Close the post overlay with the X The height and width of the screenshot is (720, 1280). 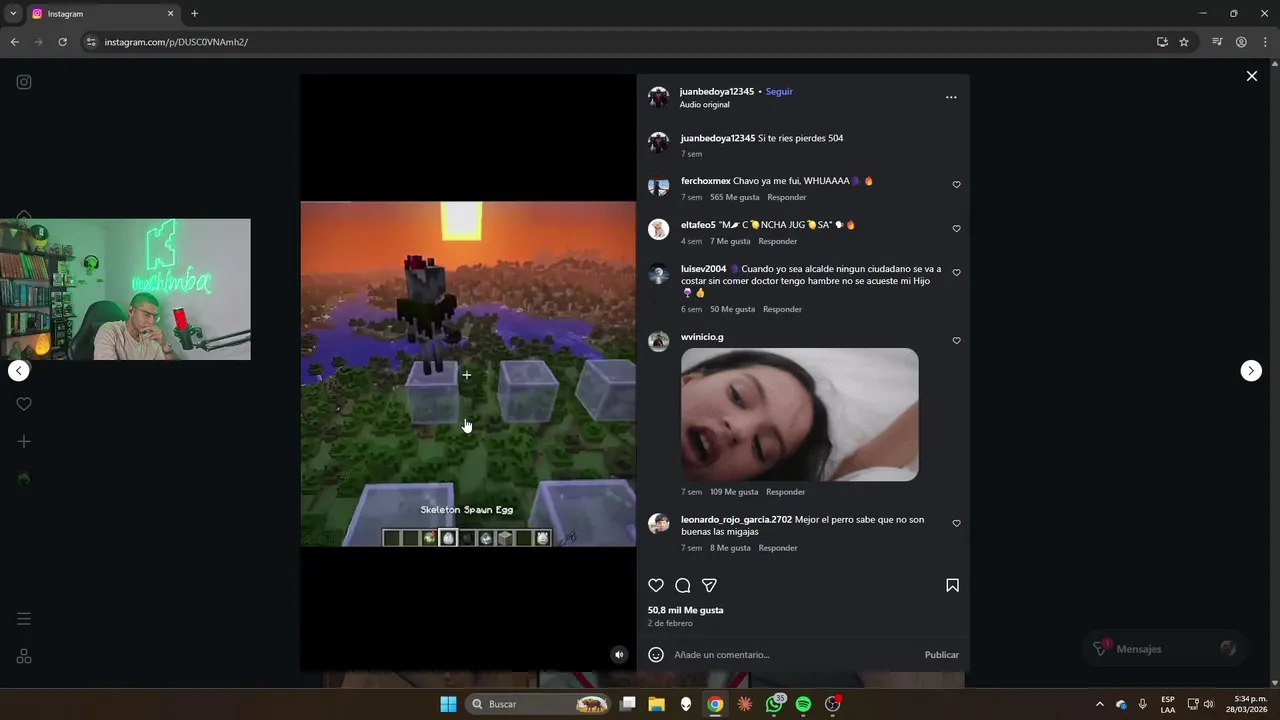click(x=1251, y=76)
